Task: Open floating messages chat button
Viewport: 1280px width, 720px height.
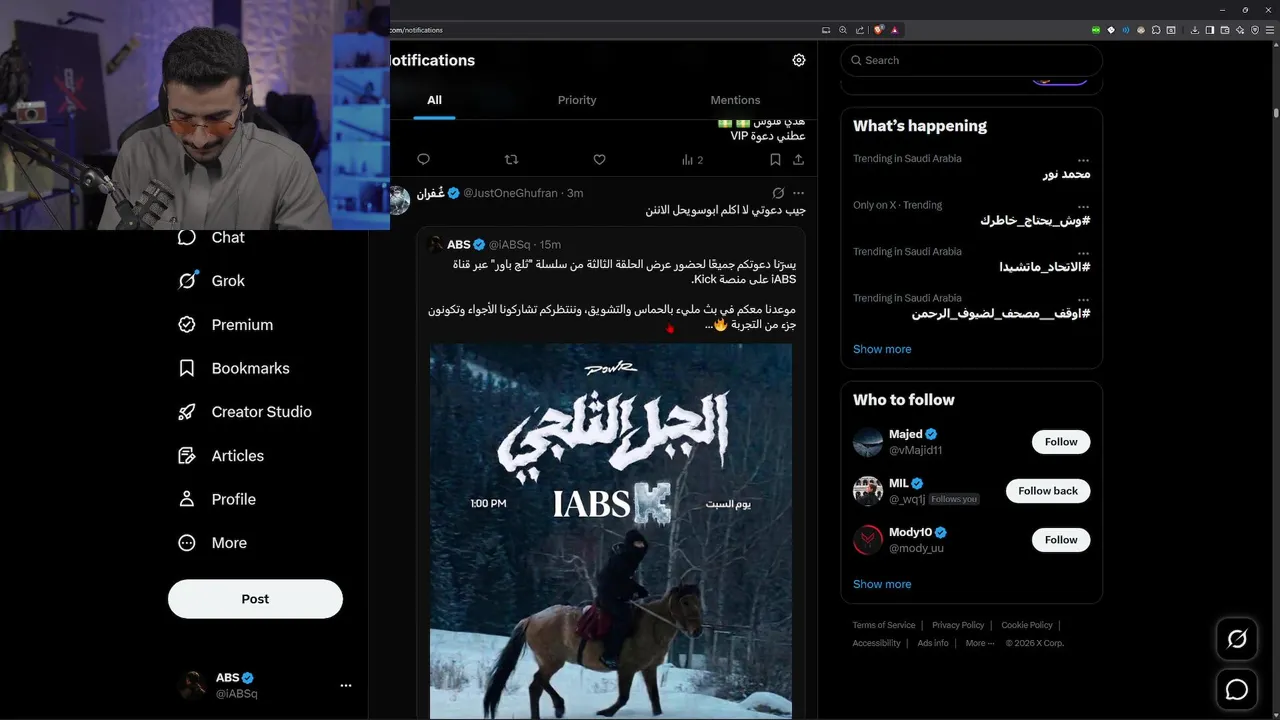Action: coord(1237,689)
